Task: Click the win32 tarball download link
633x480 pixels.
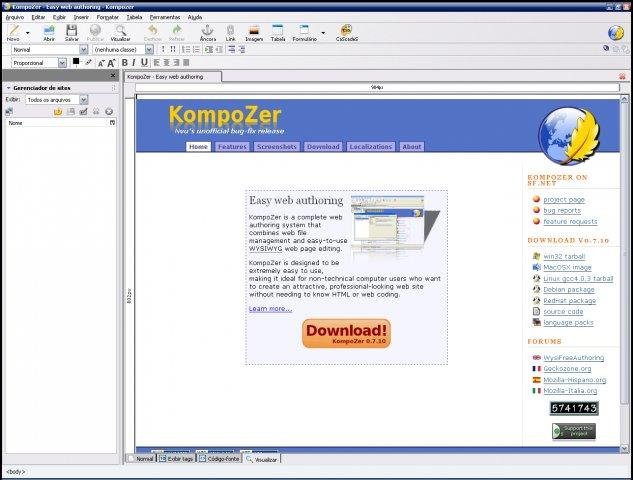Action: (x=564, y=256)
